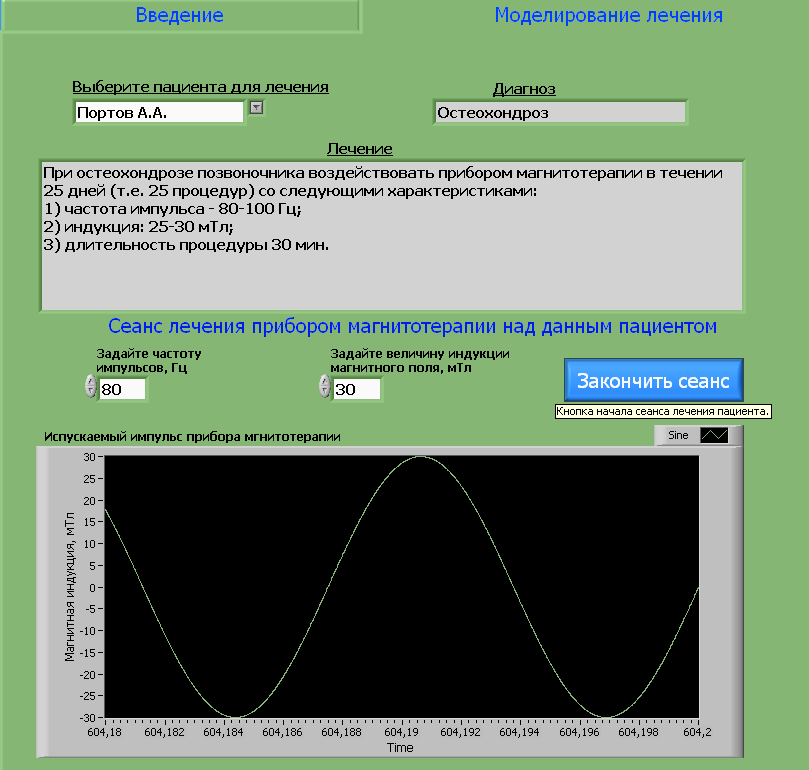
Task: Click inside the Лечение treatment description box
Action: [392, 236]
